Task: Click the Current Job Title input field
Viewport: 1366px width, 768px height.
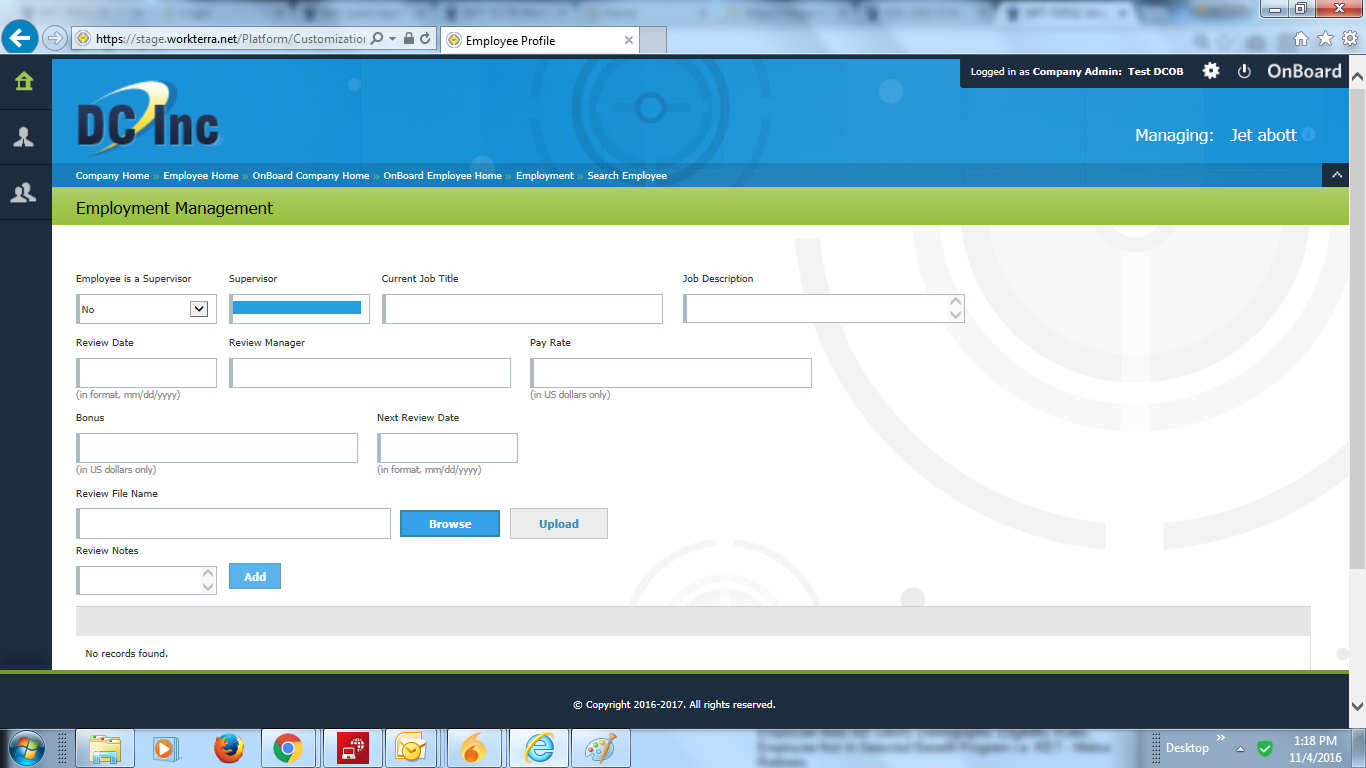Action: pos(522,309)
